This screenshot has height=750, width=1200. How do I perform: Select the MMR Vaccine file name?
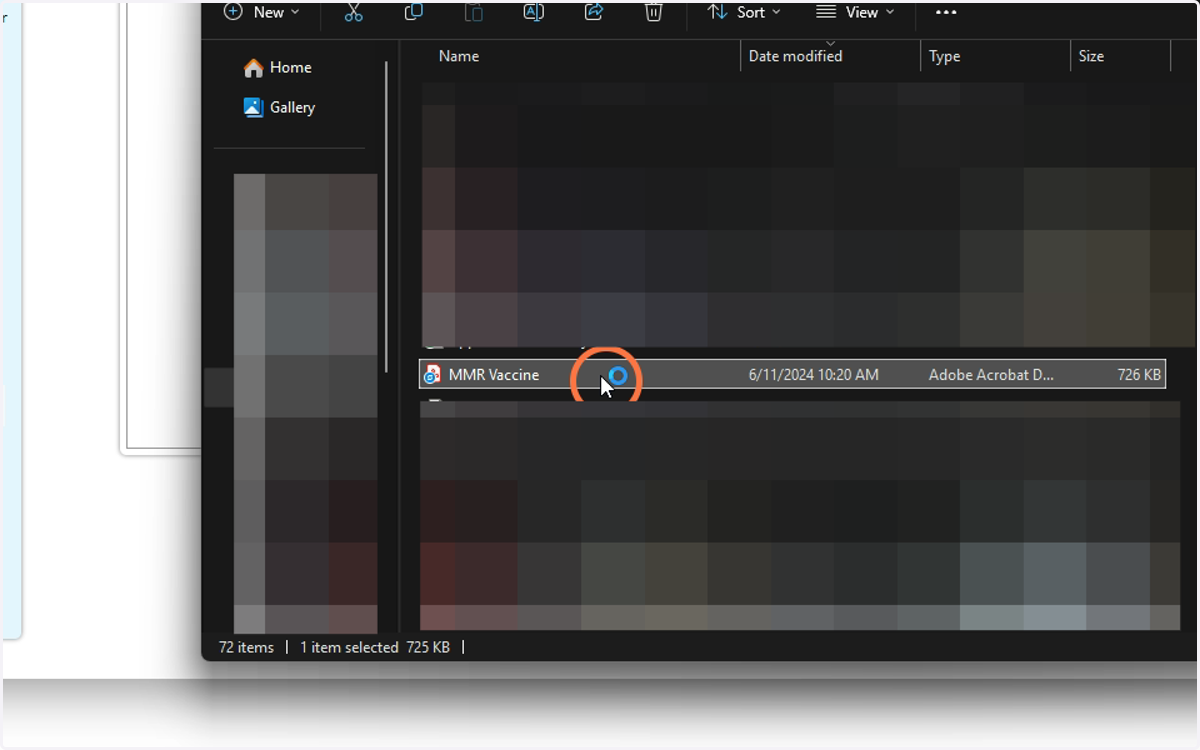pyautogui.click(x=494, y=375)
